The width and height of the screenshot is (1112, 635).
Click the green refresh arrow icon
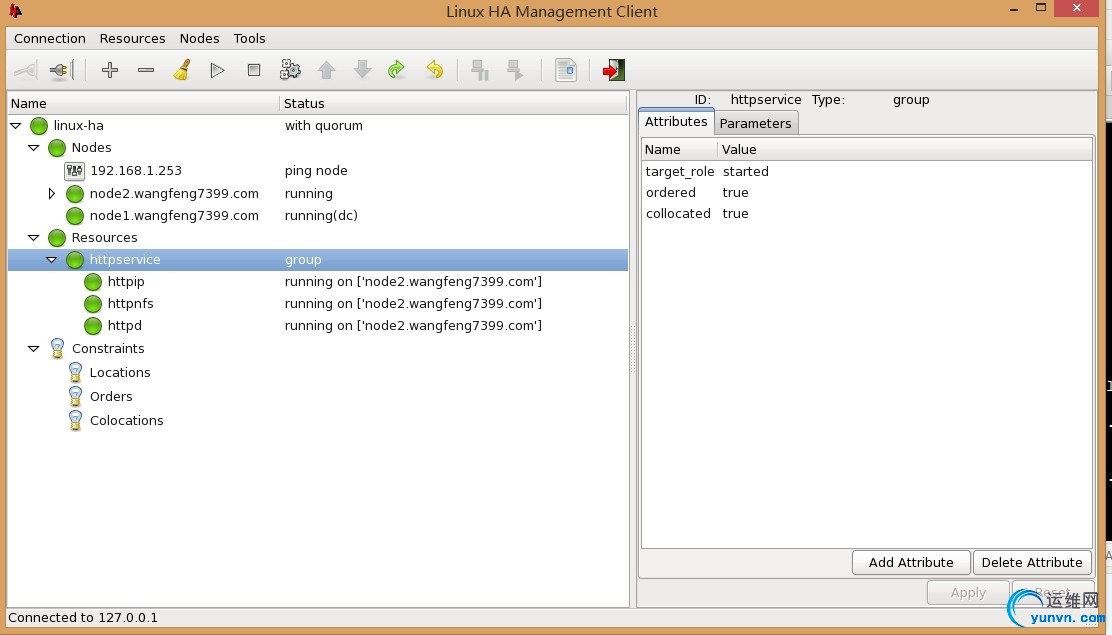[397, 70]
